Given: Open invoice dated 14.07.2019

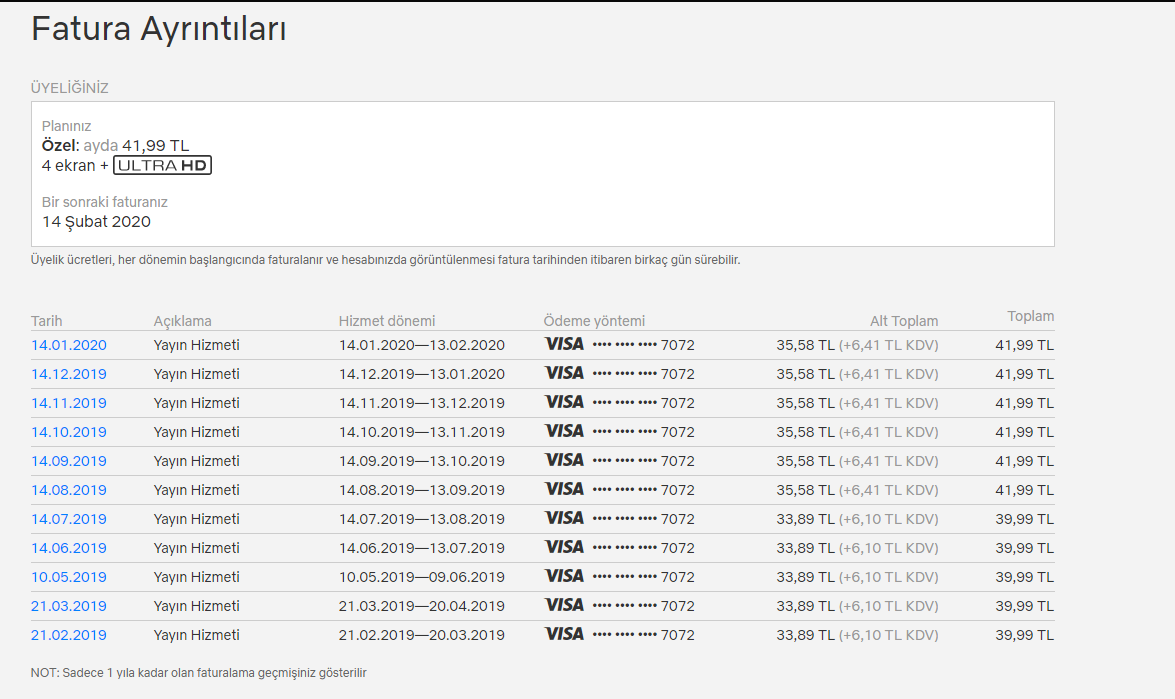Looking at the screenshot, I should point(68,519).
